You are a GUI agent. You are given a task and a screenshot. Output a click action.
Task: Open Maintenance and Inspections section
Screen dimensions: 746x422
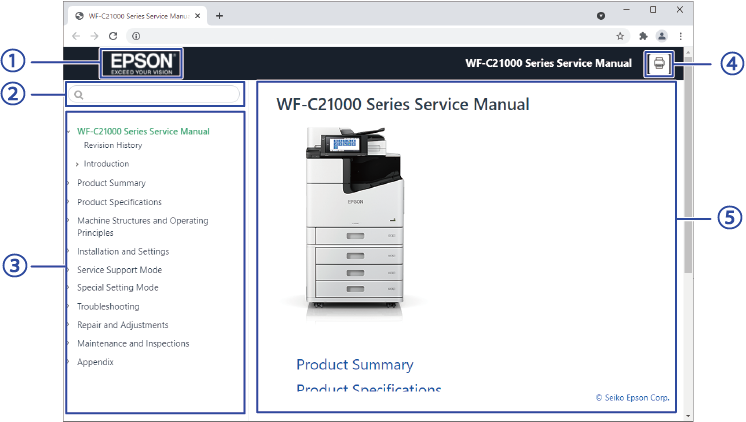click(x=133, y=343)
